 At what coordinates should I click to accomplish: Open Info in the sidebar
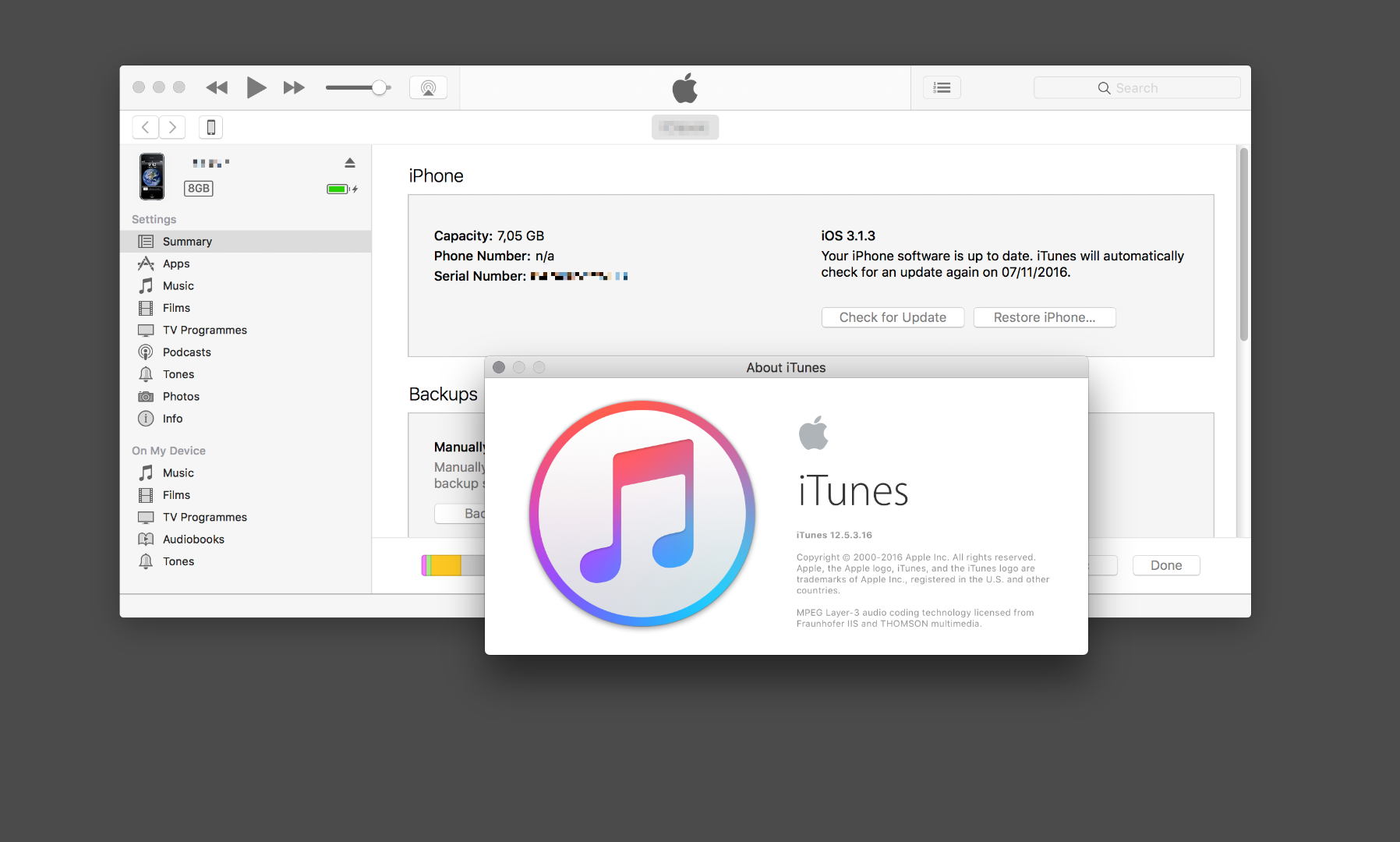(x=246, y=419)
